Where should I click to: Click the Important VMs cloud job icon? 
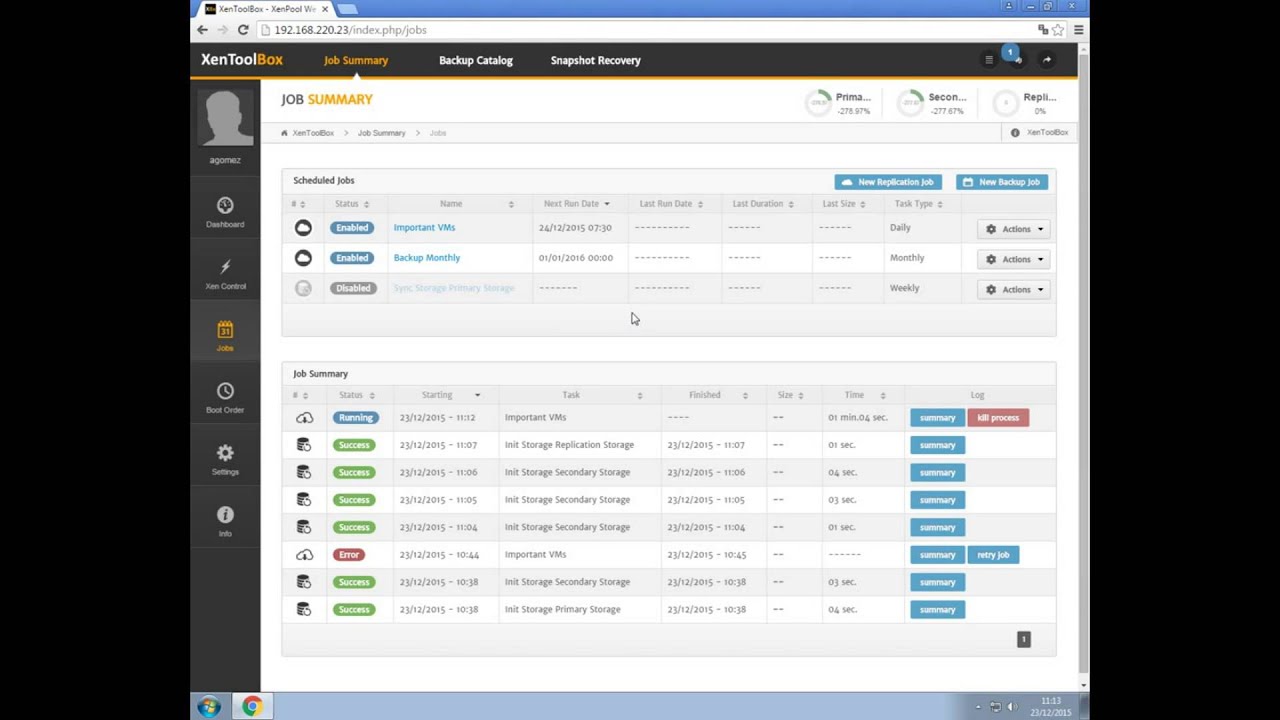coord(303,228)
